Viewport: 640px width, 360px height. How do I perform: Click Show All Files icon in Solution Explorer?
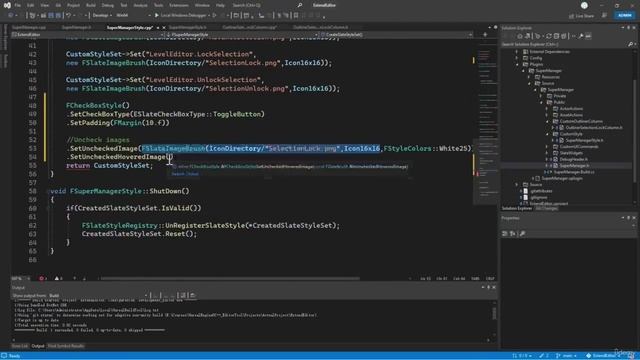click(x=563, y=36)
